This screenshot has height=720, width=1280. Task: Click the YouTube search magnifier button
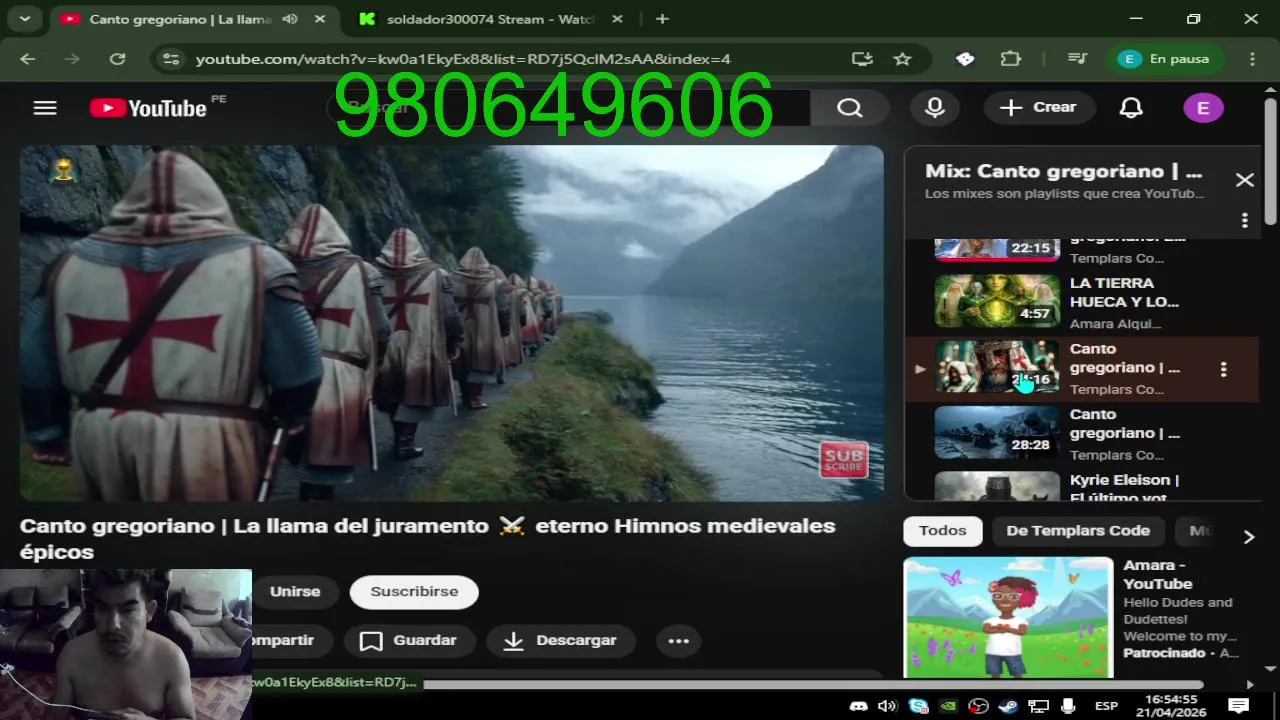point(850,108)
